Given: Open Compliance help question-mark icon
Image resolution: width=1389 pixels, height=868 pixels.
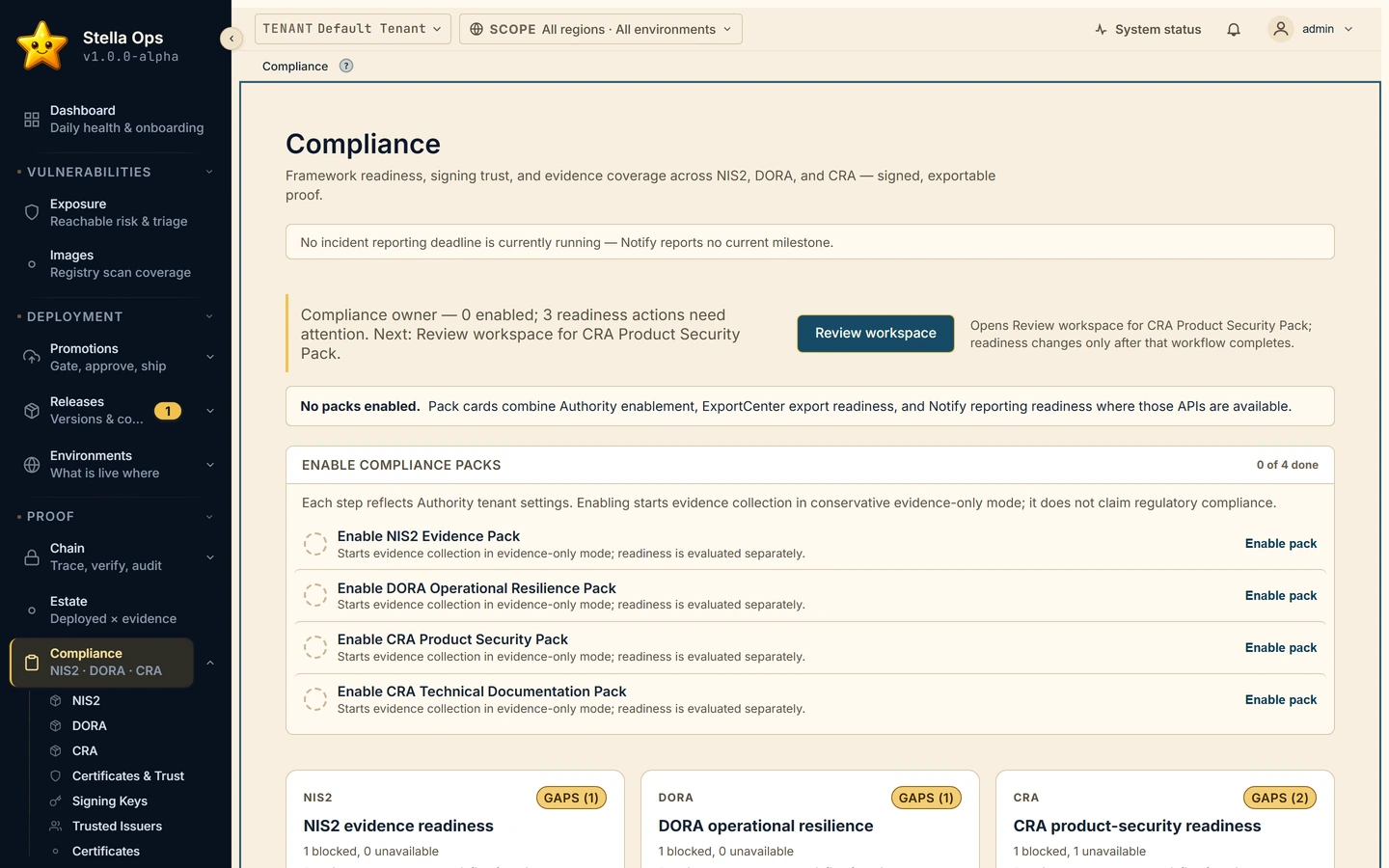Looking at the screenshot, I should coord(346,66).
